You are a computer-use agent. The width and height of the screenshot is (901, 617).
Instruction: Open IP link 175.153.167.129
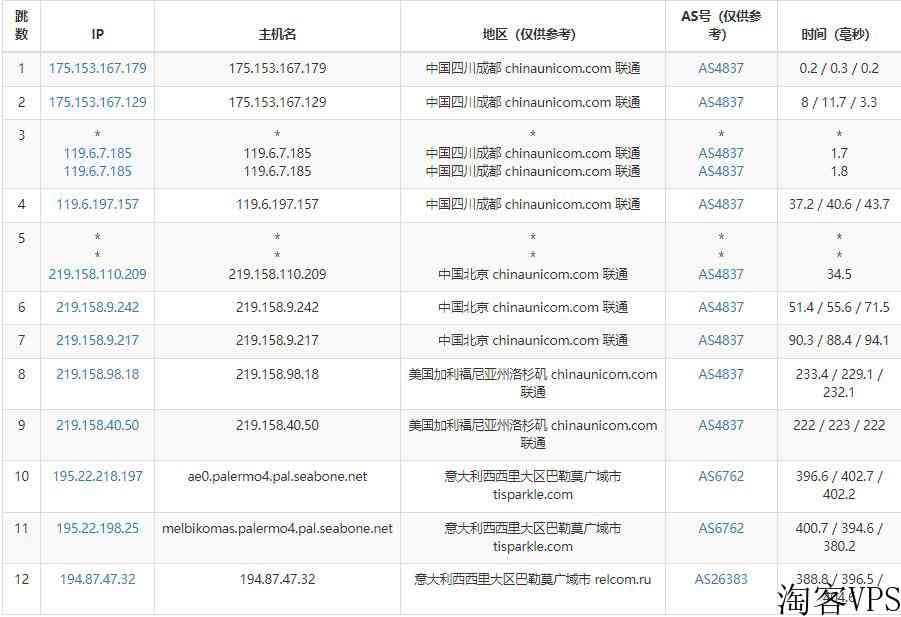pos(97,102)
